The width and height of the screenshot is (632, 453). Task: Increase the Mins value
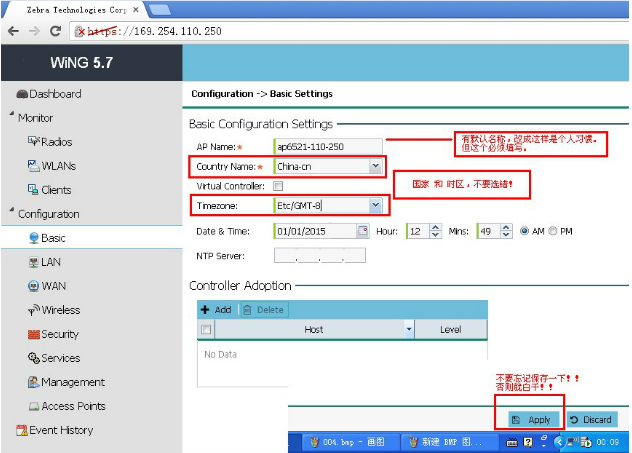pos(506,227)
